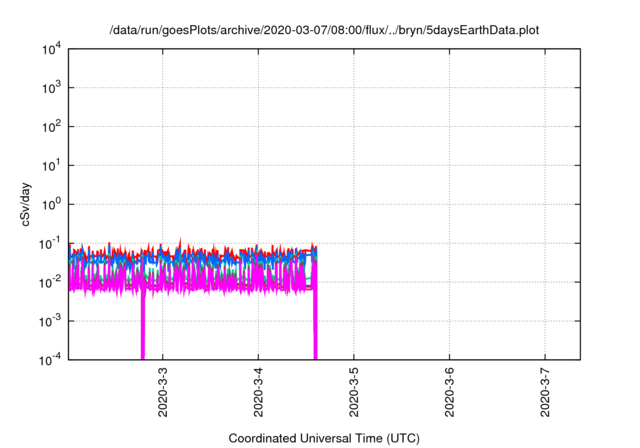This screenshot has width=640, height=448.
Task: Click the 2020-3-3 x-axis date label
Action: click(163, 392)
